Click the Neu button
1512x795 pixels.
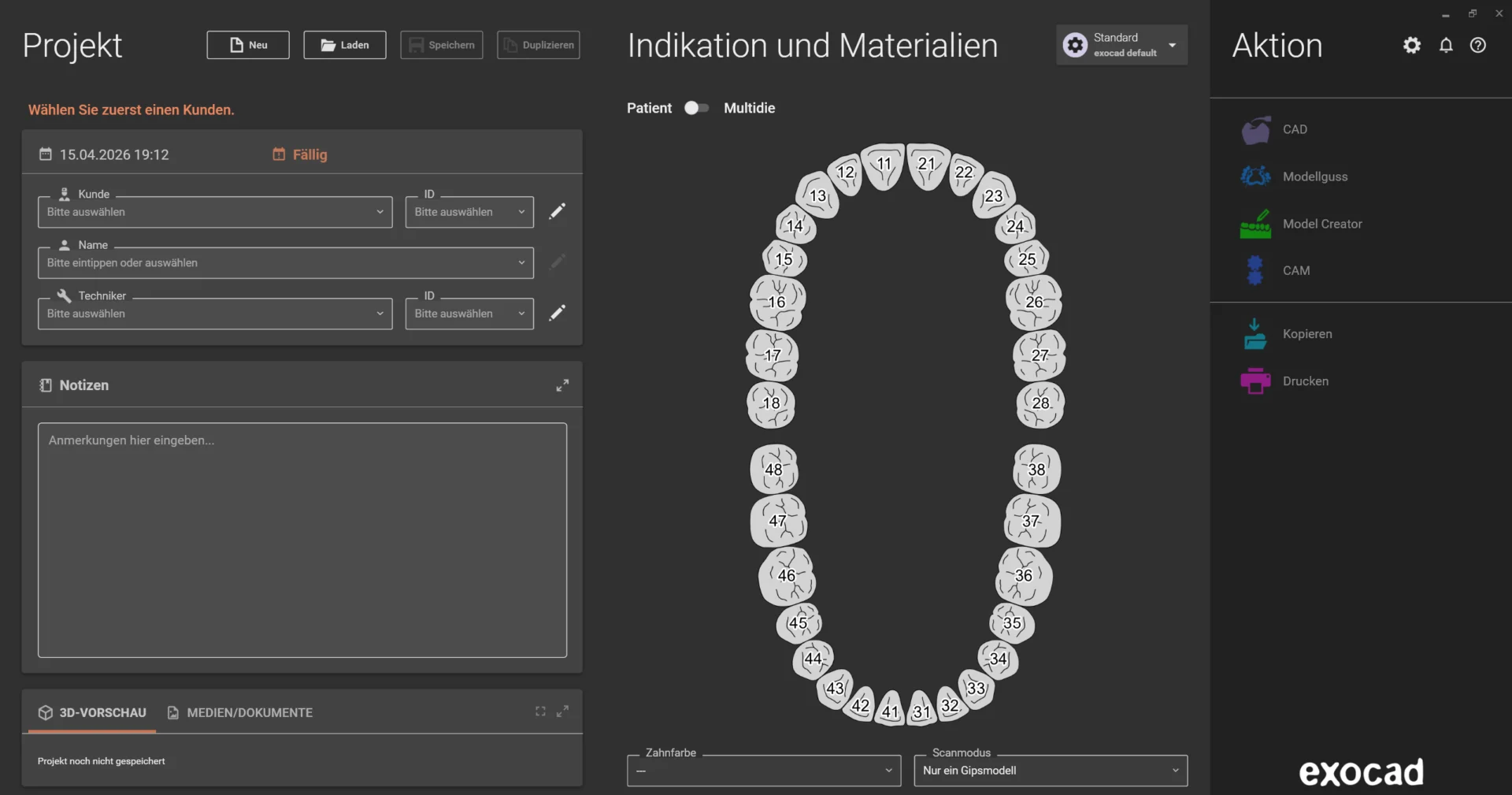pos(248,45)
